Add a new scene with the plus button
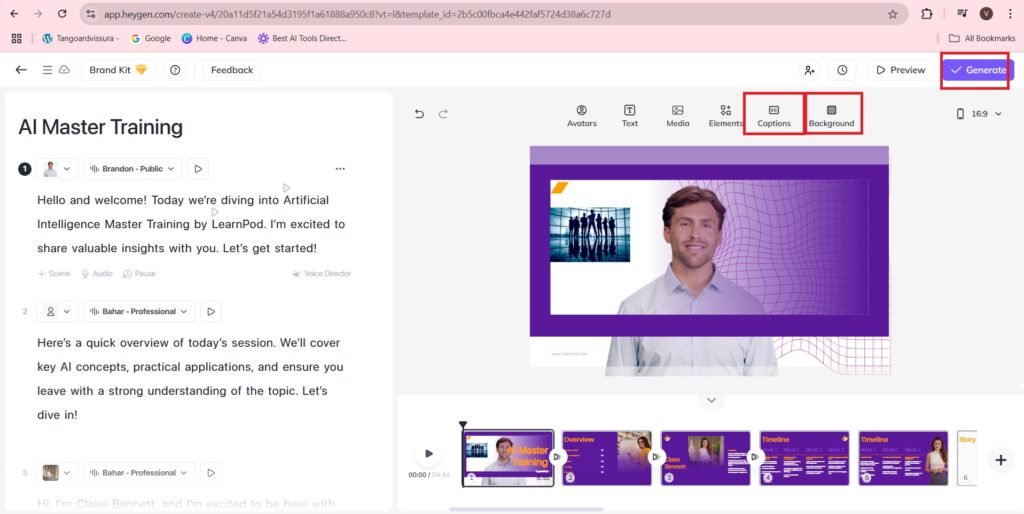1024x514 pixels. [x=1000, y=460]
